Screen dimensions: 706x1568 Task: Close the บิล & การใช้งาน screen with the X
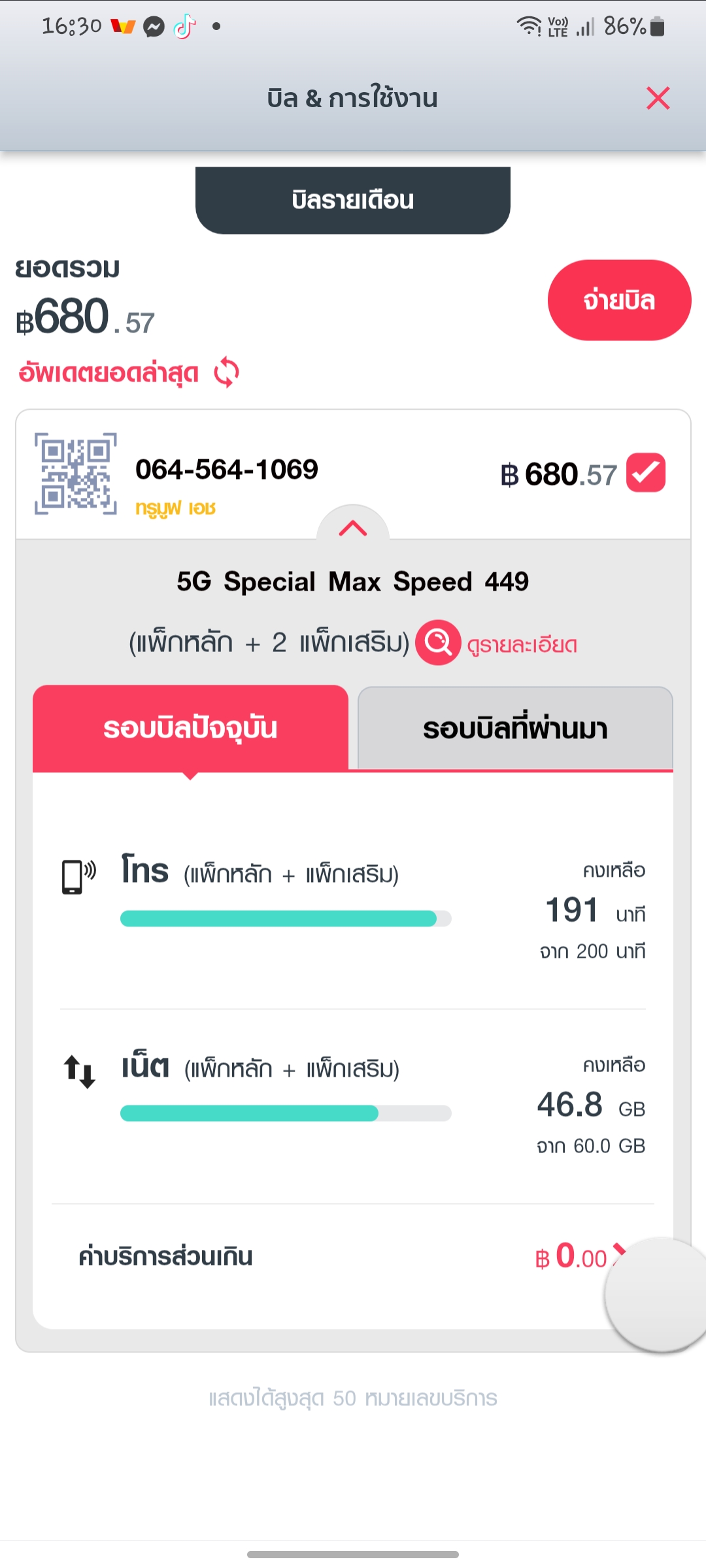pyautogui.click(x=658, y=98)
